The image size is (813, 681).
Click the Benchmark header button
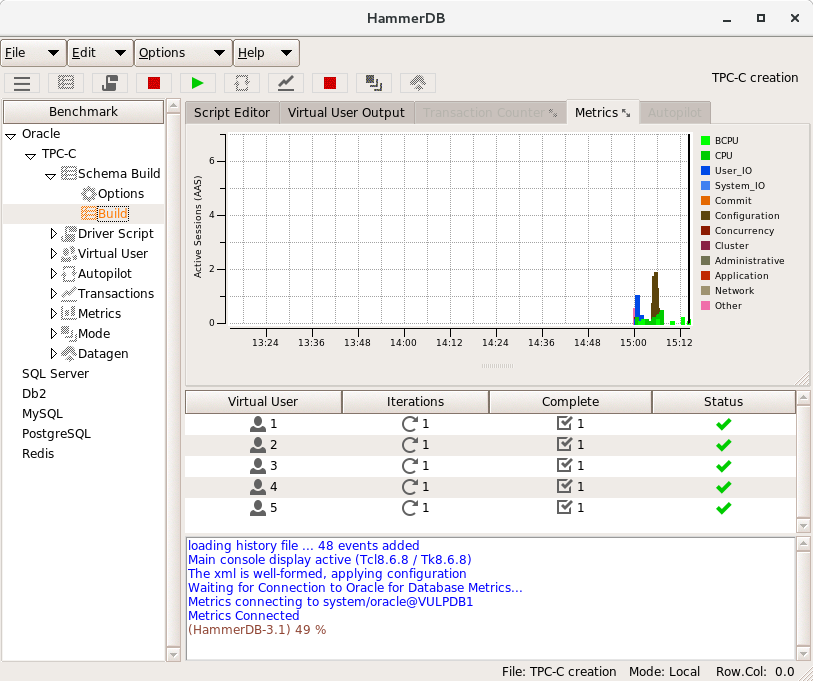pos(83,112)
